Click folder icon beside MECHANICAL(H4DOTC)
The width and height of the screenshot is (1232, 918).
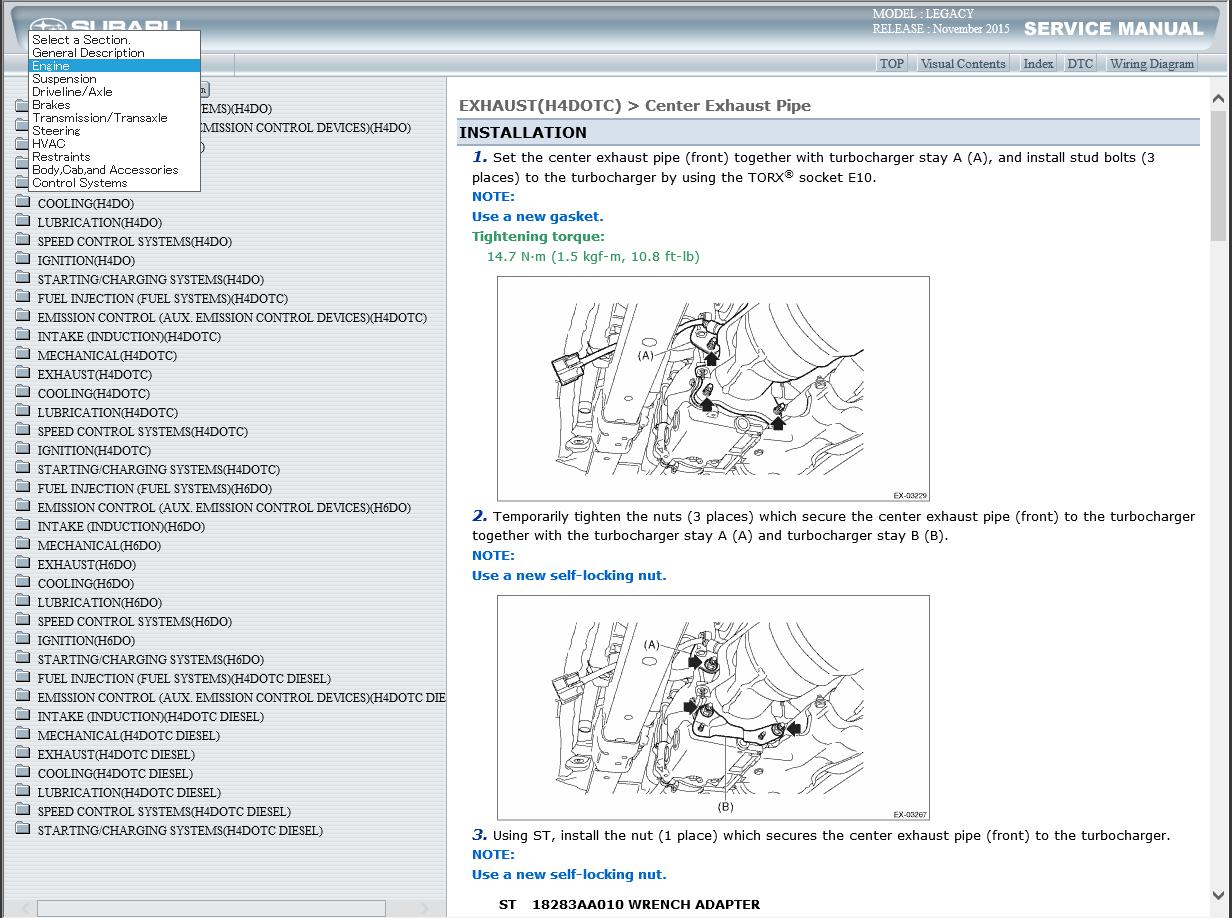[22, 355]
